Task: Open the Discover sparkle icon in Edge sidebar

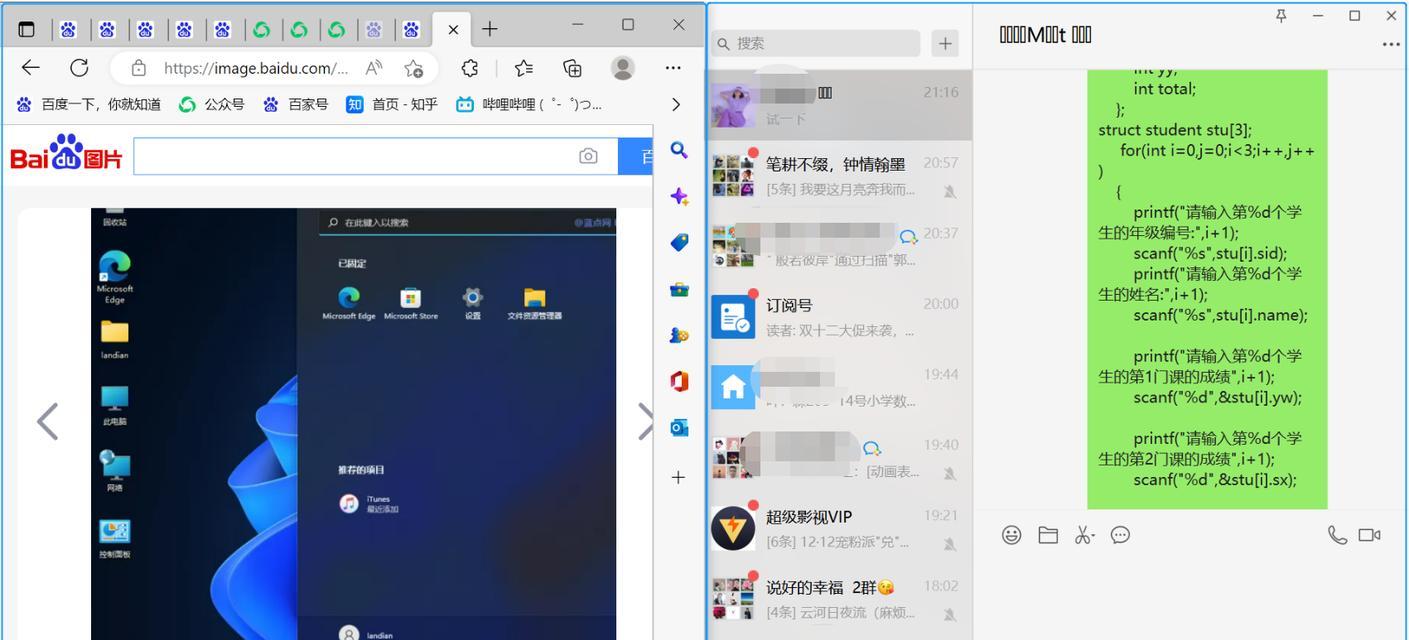Action: [679, 196]
